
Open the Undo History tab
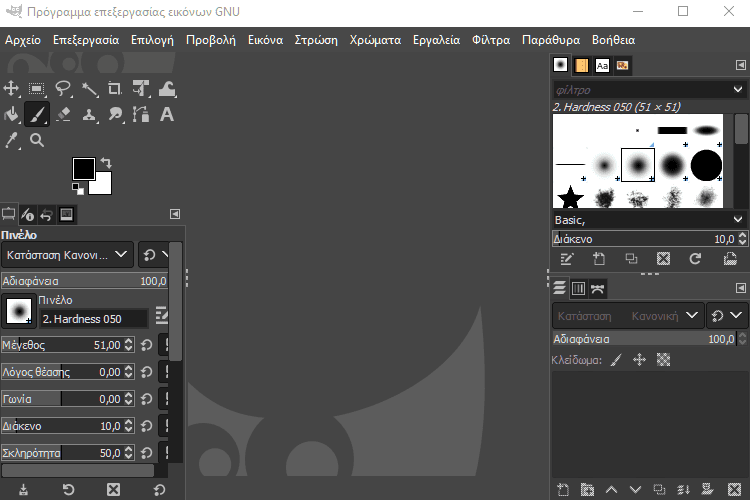click(x=46, y=214)
